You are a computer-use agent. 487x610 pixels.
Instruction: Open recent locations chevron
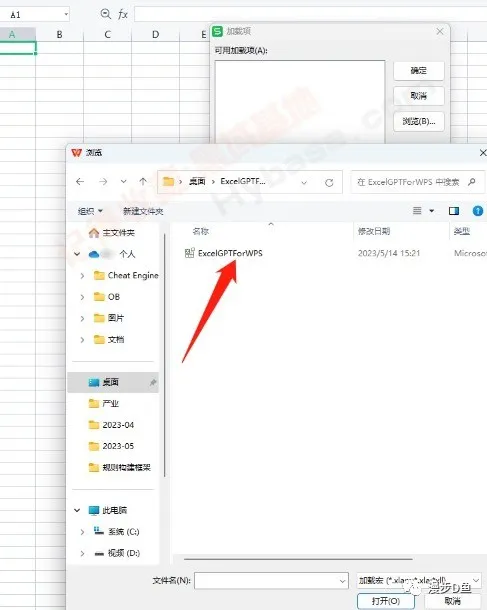click(123, 182)
